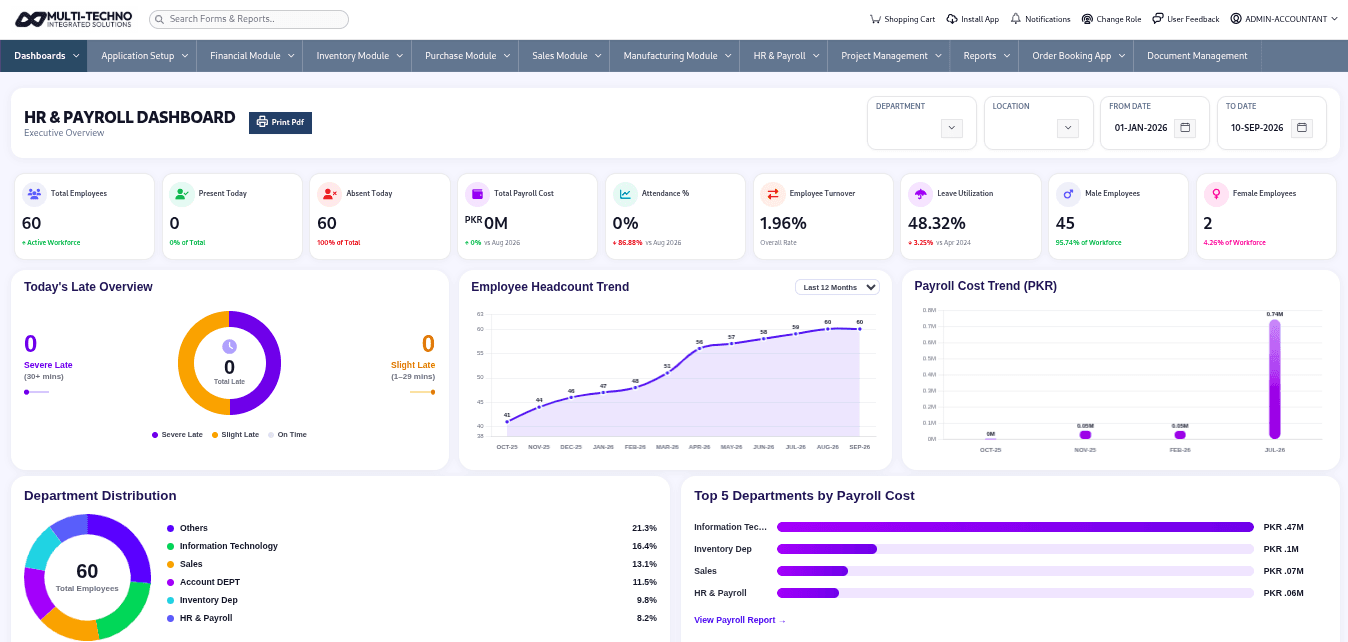This screenshot has height=642, width=1348.
Task: Open the Last 12 Months dropdown
Action: pos(837,287)
